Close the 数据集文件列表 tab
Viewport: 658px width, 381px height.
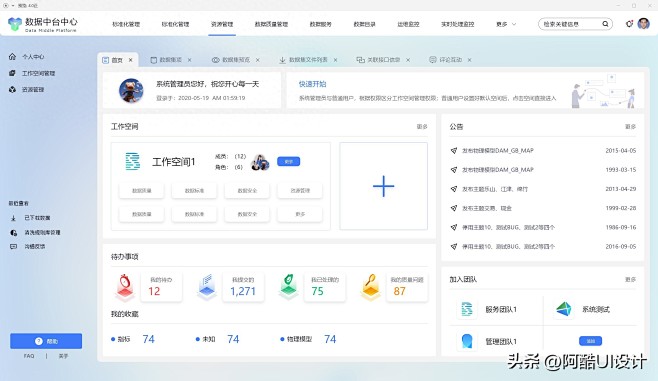coord(336,60)
